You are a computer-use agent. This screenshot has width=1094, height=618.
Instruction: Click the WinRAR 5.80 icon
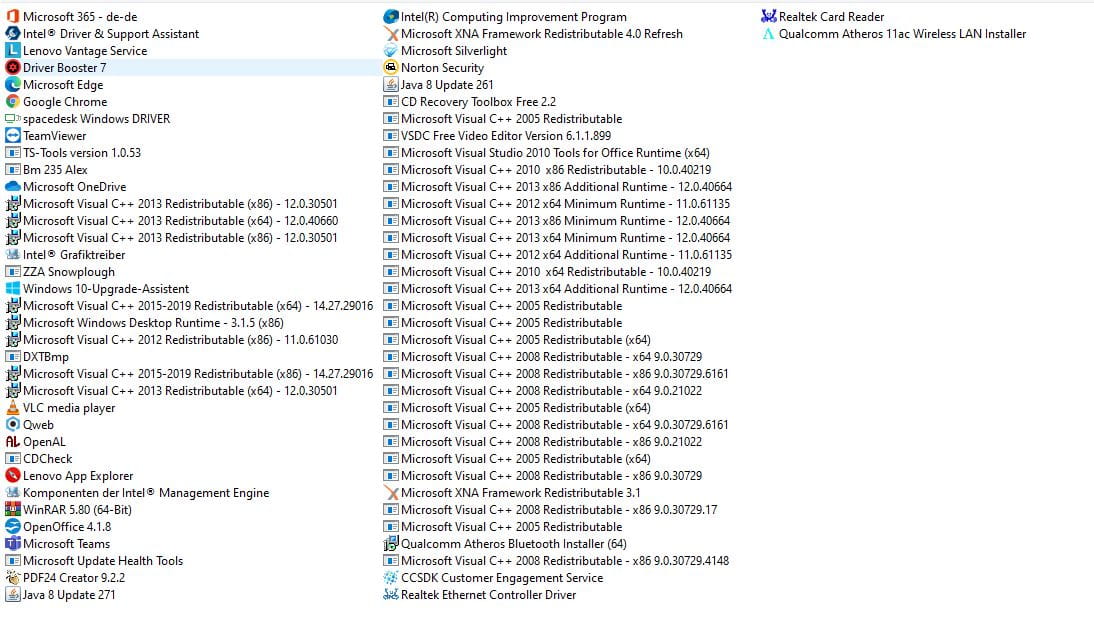point(13,510)
